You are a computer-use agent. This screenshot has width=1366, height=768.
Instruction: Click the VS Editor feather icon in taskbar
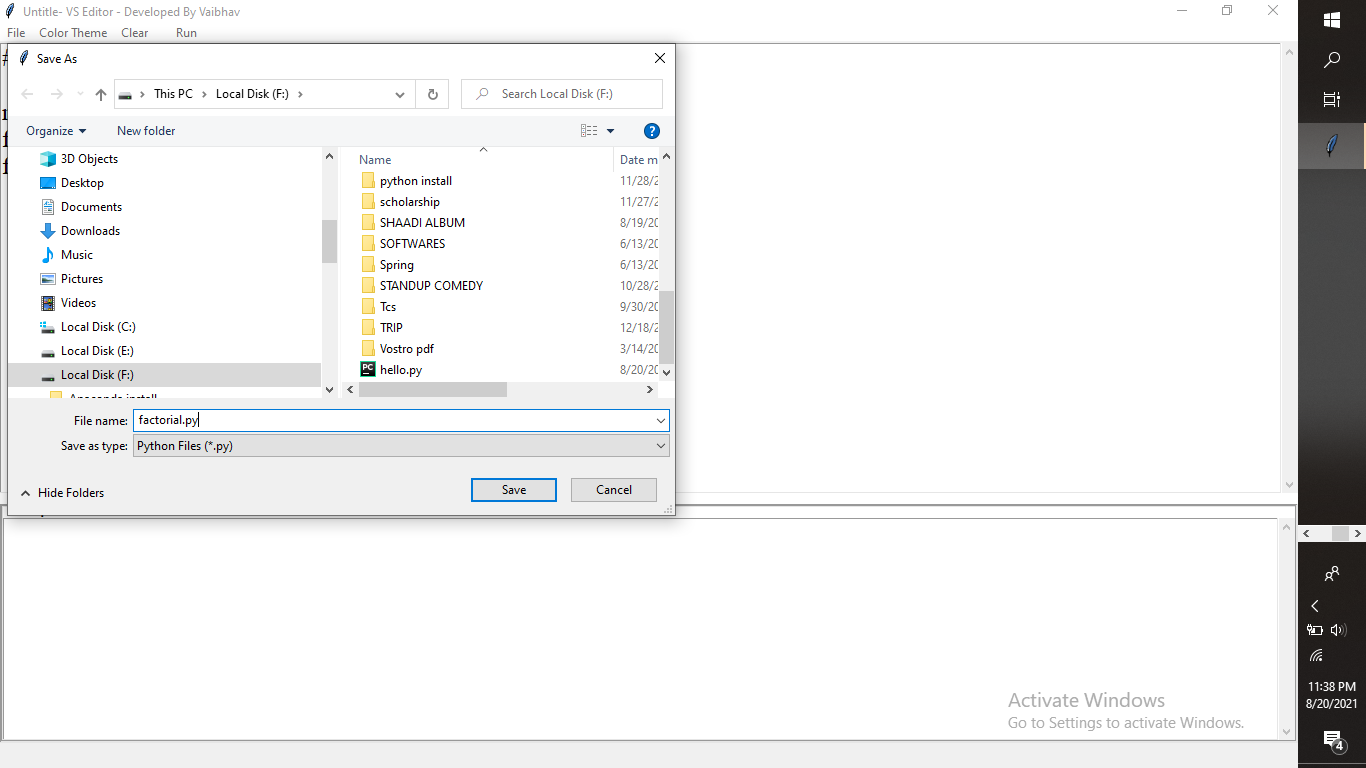point(1331,145)
